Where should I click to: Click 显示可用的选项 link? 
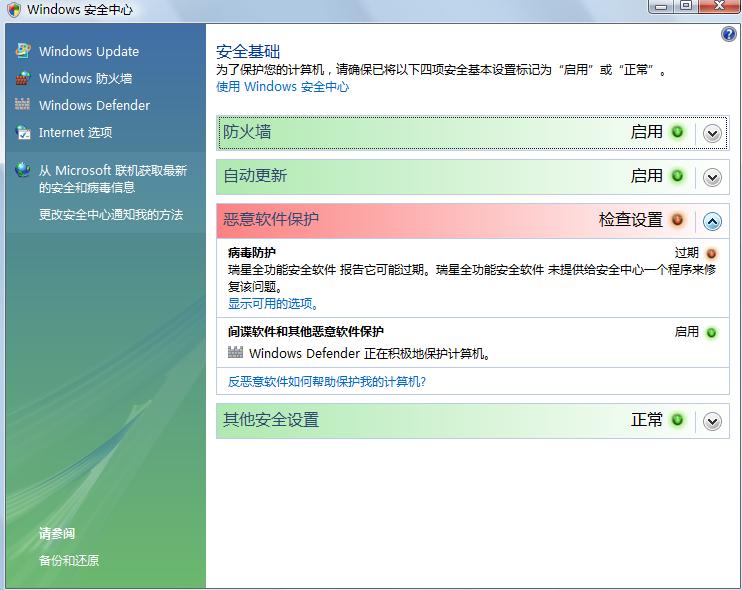tap(273, 304)
